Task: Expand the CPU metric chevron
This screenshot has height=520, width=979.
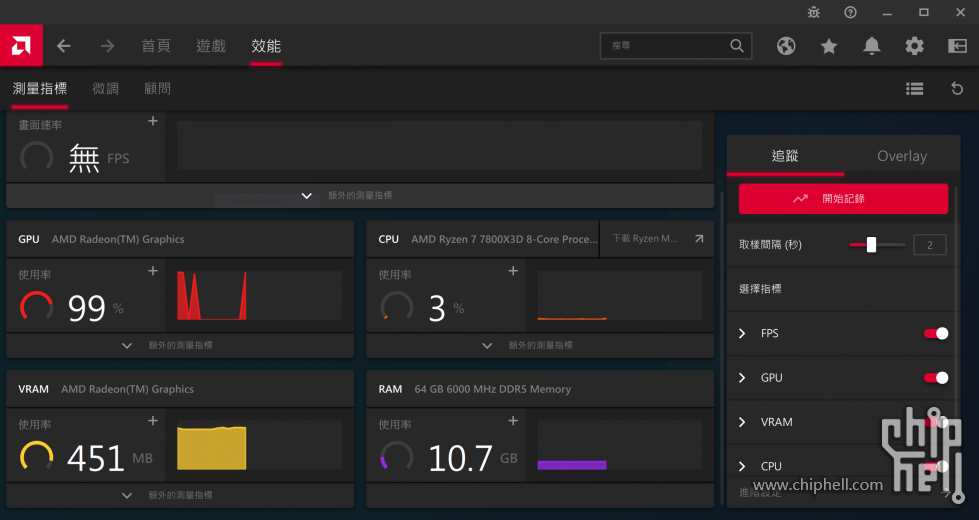Action: click(x=742, y=466)
